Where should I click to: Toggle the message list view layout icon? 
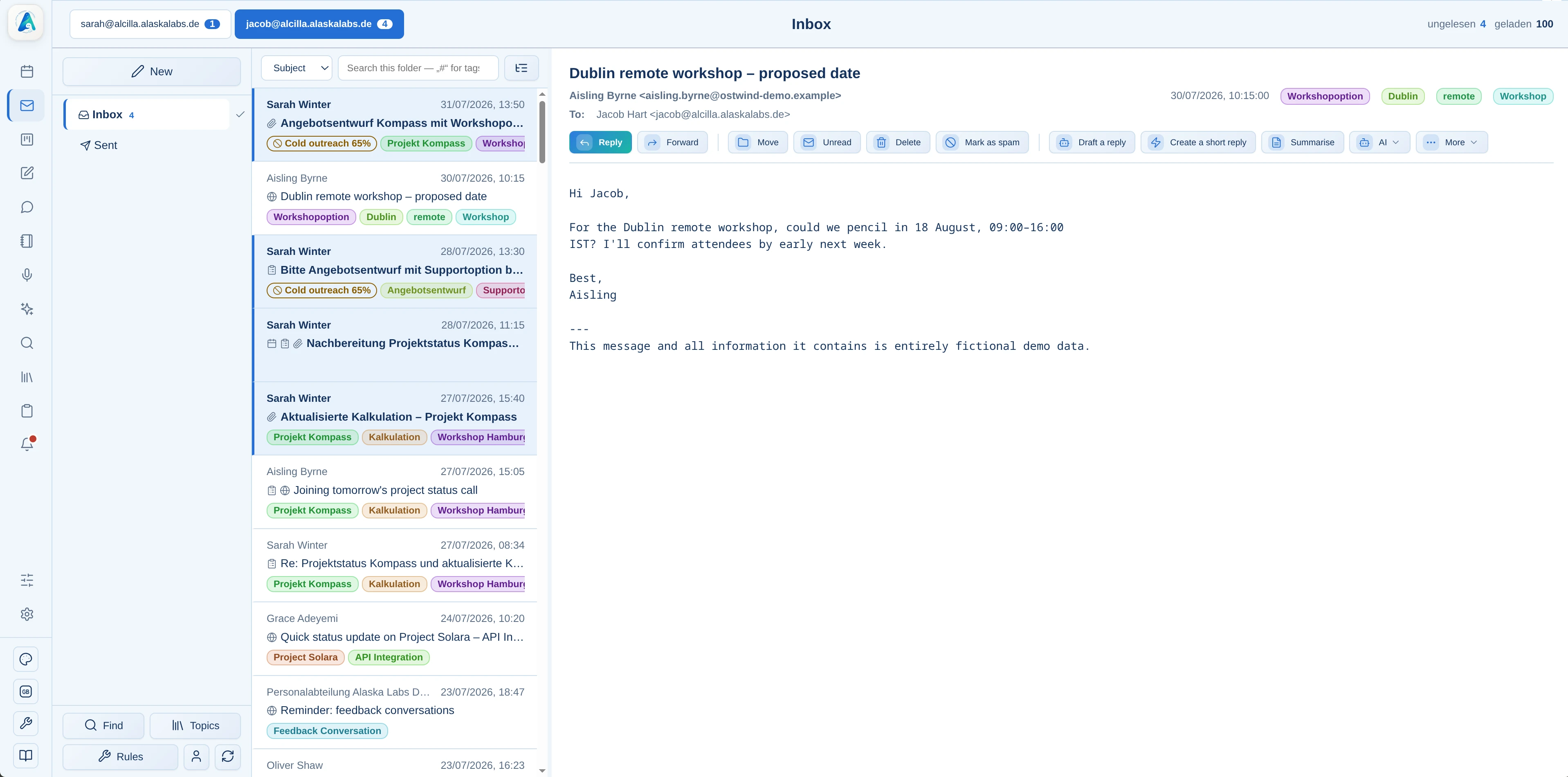coord(522,68)
